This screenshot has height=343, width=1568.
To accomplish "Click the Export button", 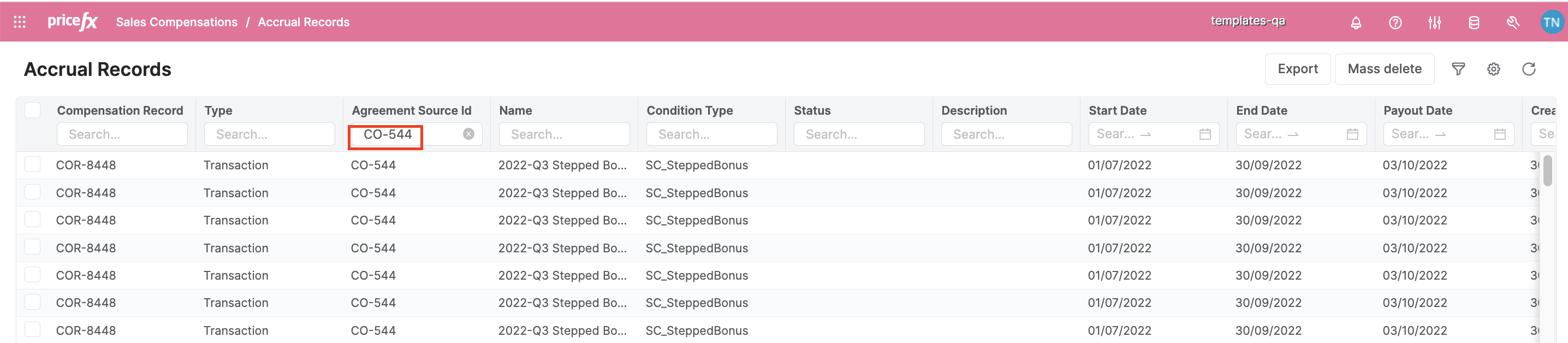I will (1297, 69).
